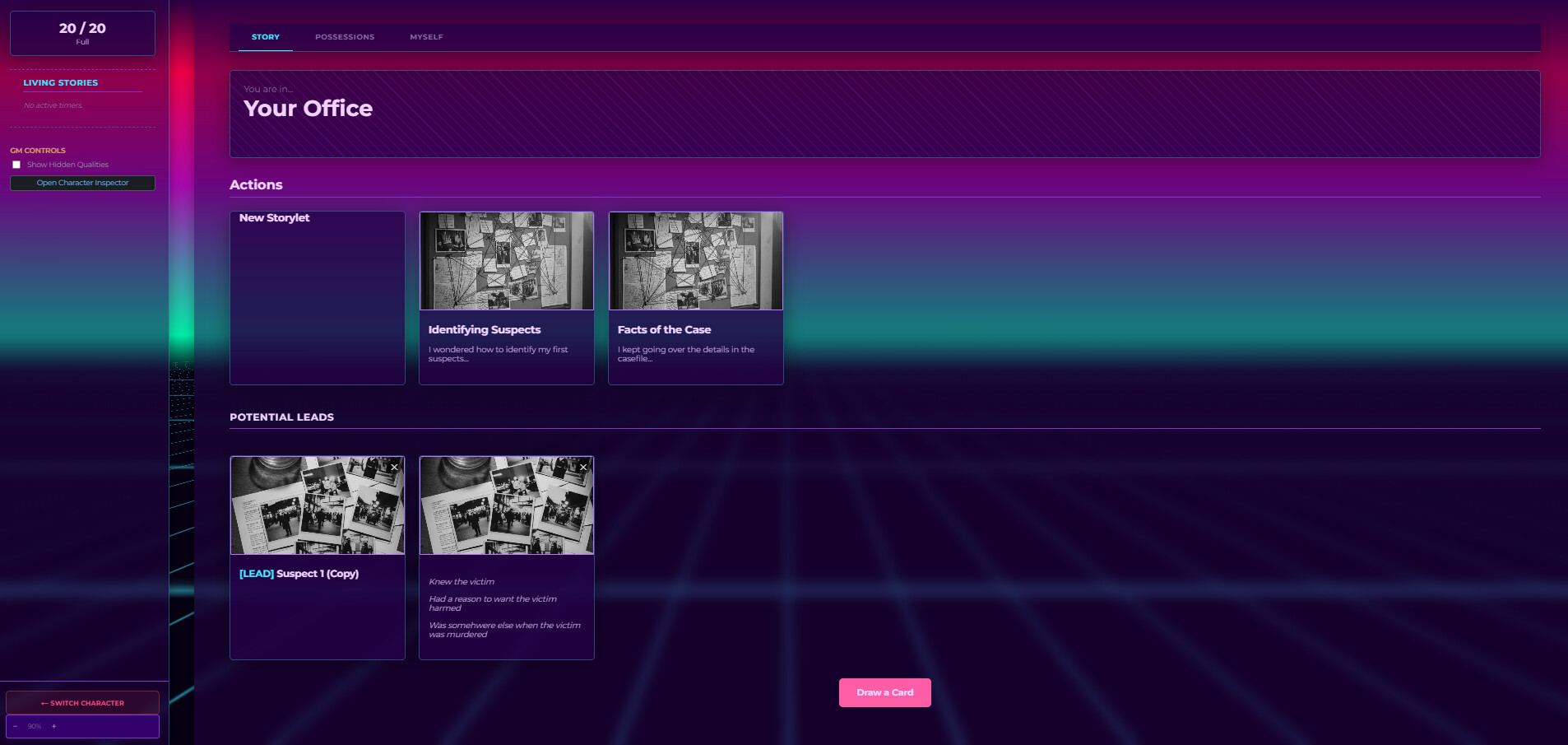This screenshot has width=1568, height=745.
Task: Open the Facts of the Case title
Action: pyautogui.click(x=664, y=329)
